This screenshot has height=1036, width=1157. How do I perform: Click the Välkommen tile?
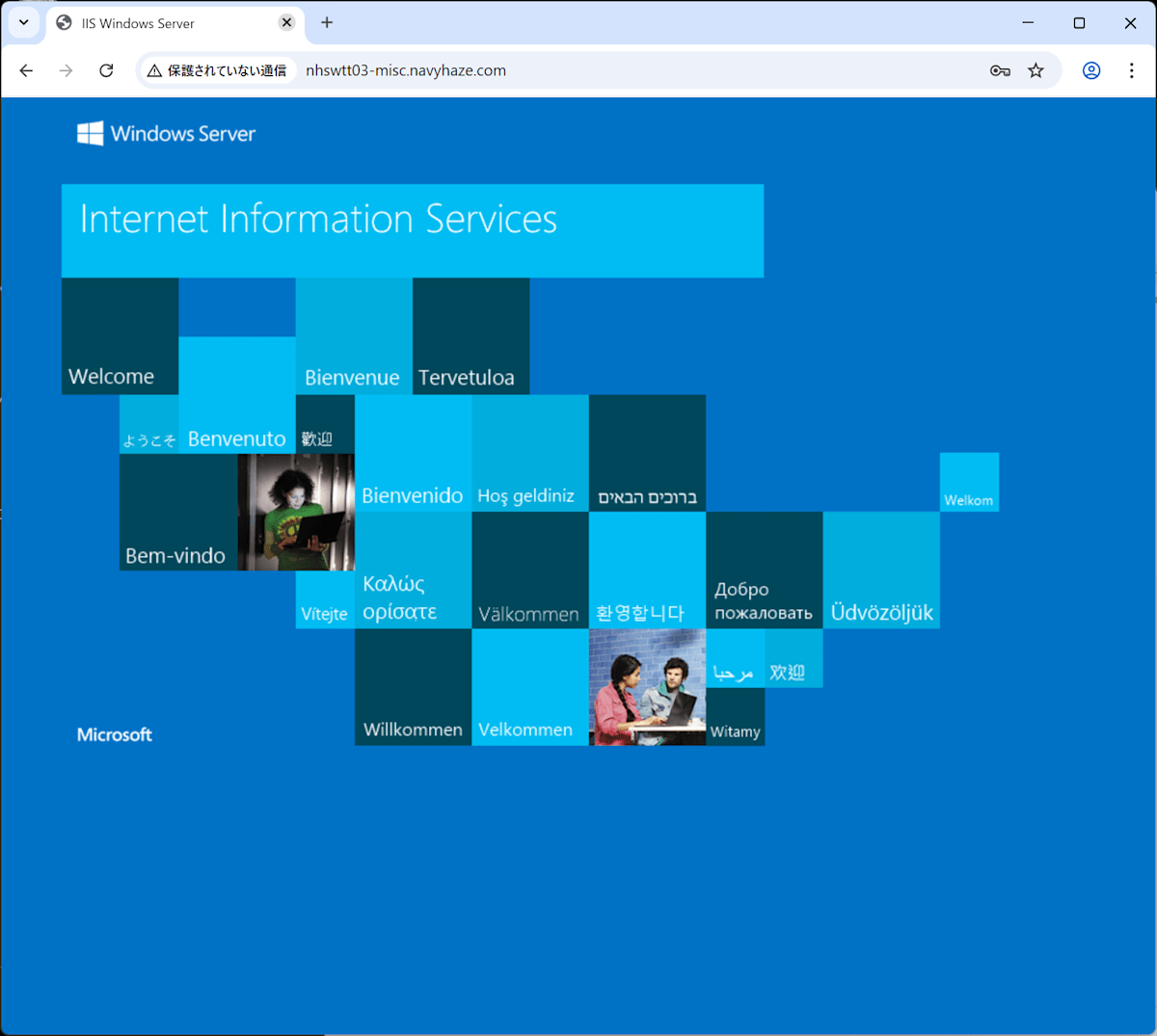530,571
